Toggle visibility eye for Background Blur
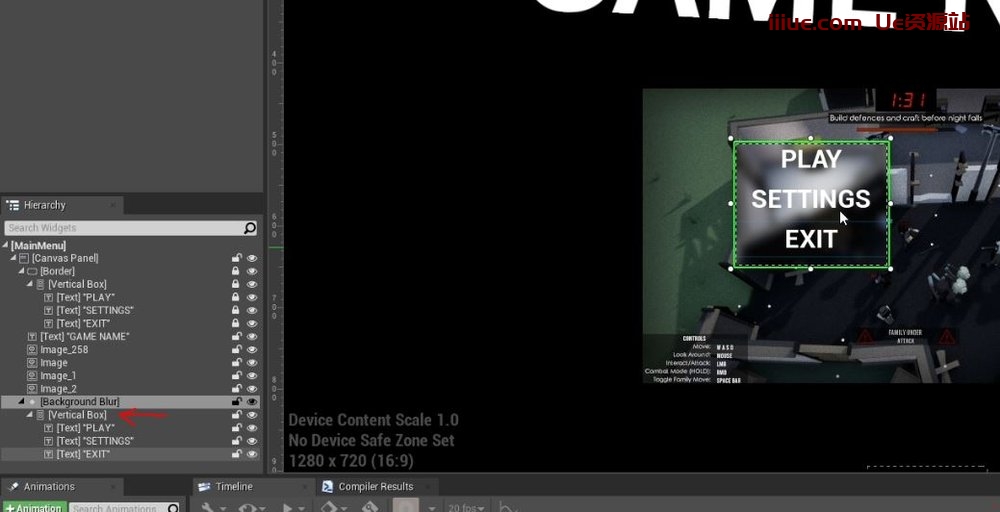The image size is (1000, 512). tap(252, 402)
